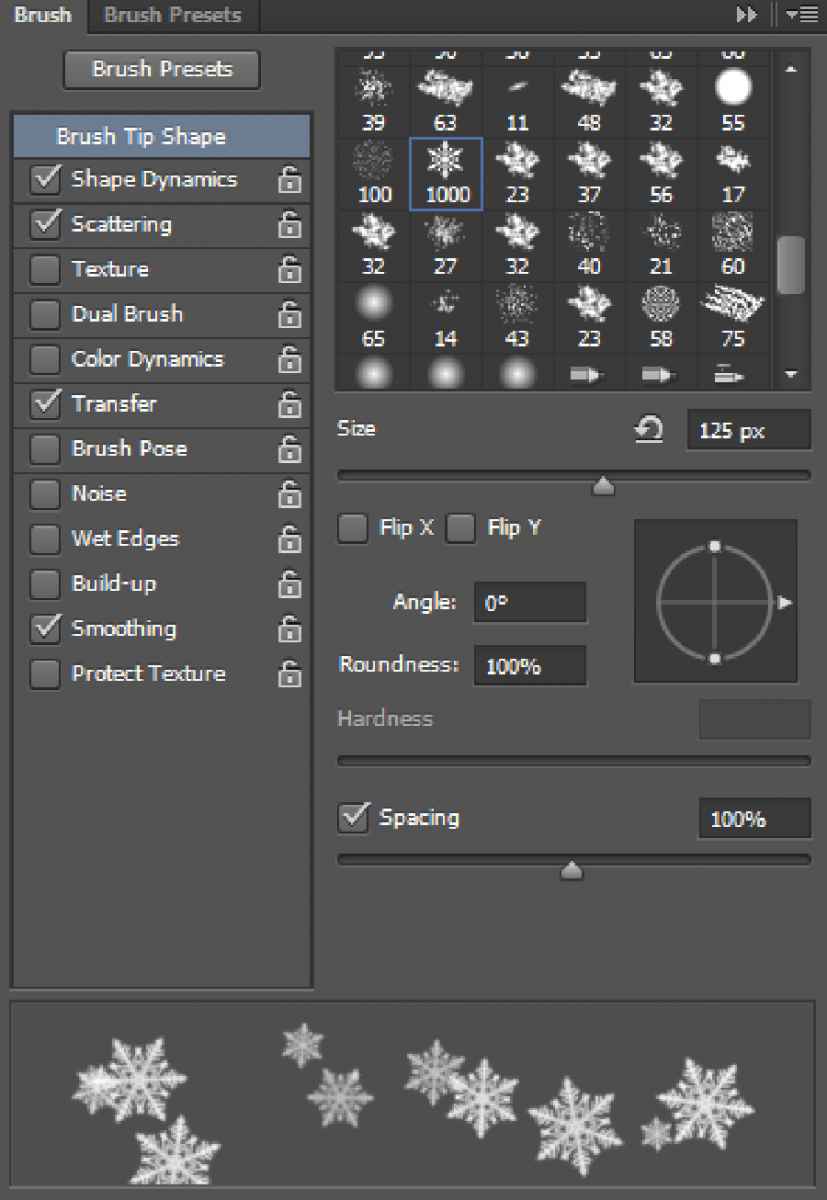Click the lock icon next to Scattering
Image resolution: width=827 pixels, height=1200 pixels.
(289, 225)
